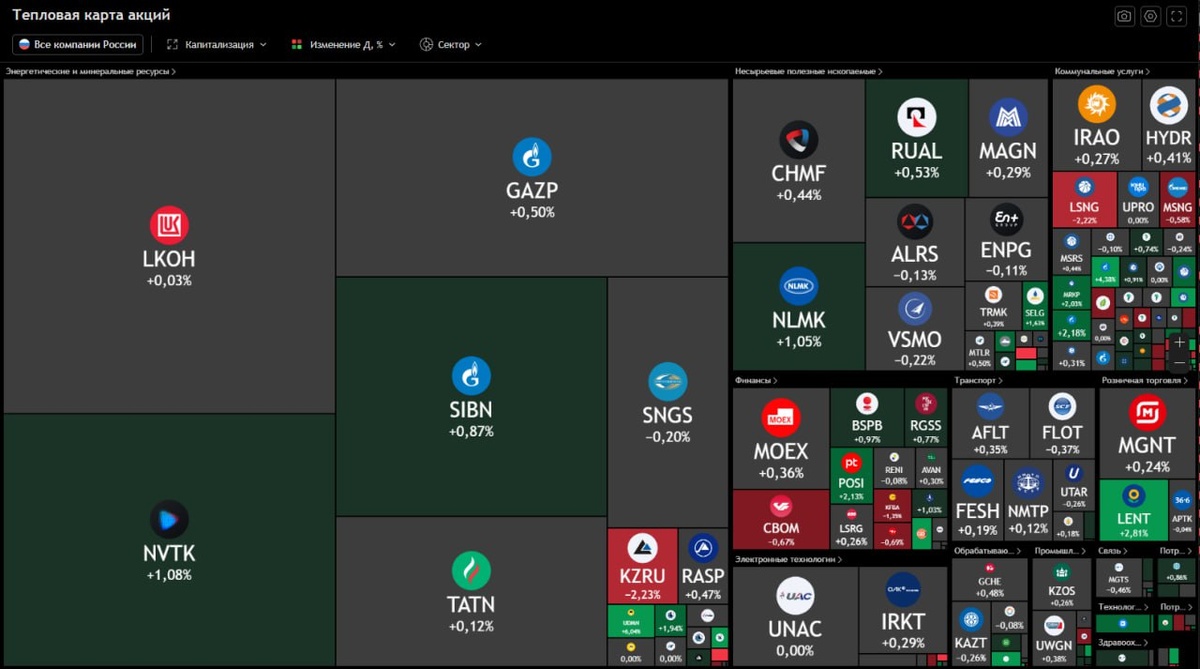Open the BSPB tile
Image resolution: width=1200 pixels, height=669 pixels.
point(867,417)
